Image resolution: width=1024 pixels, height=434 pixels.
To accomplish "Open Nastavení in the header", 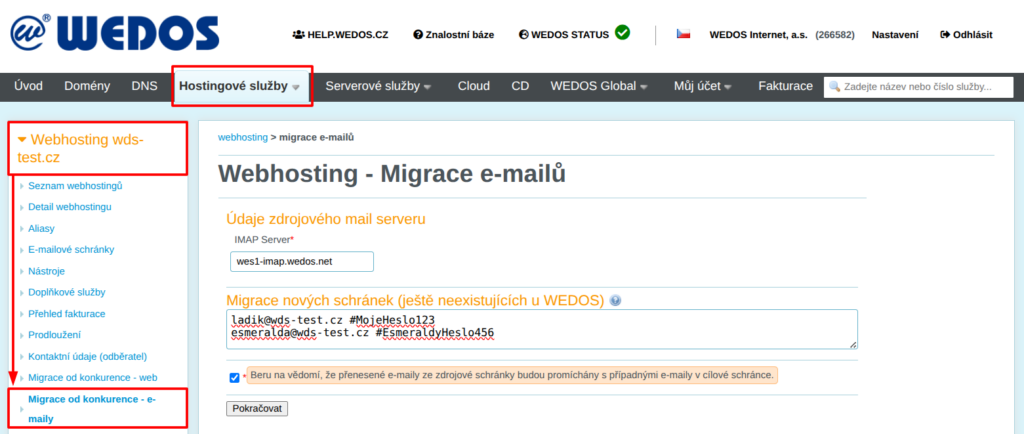I will [x=895, y=35].
